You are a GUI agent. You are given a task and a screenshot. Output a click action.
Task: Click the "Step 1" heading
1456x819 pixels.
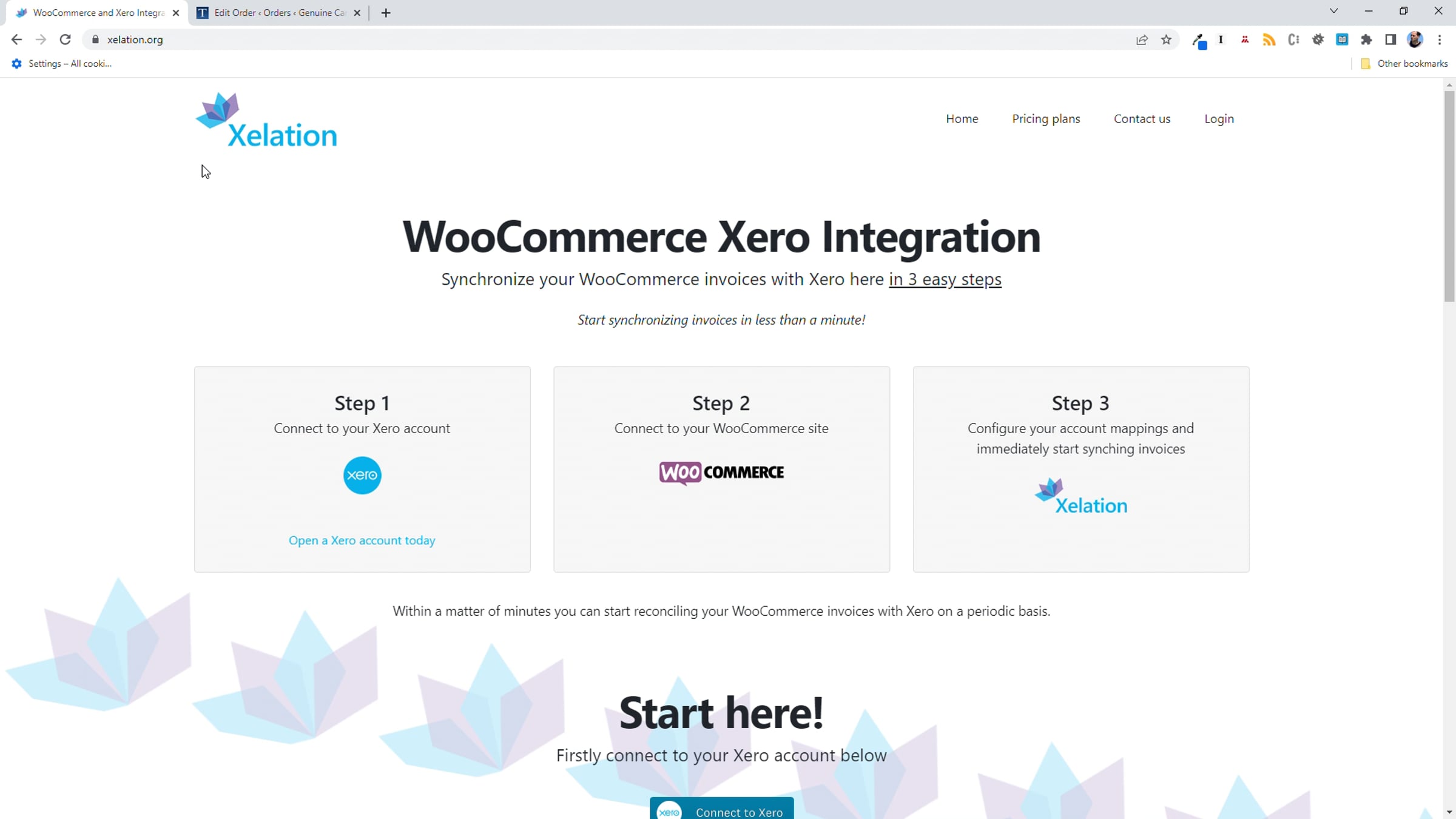(x=362, y=403)
